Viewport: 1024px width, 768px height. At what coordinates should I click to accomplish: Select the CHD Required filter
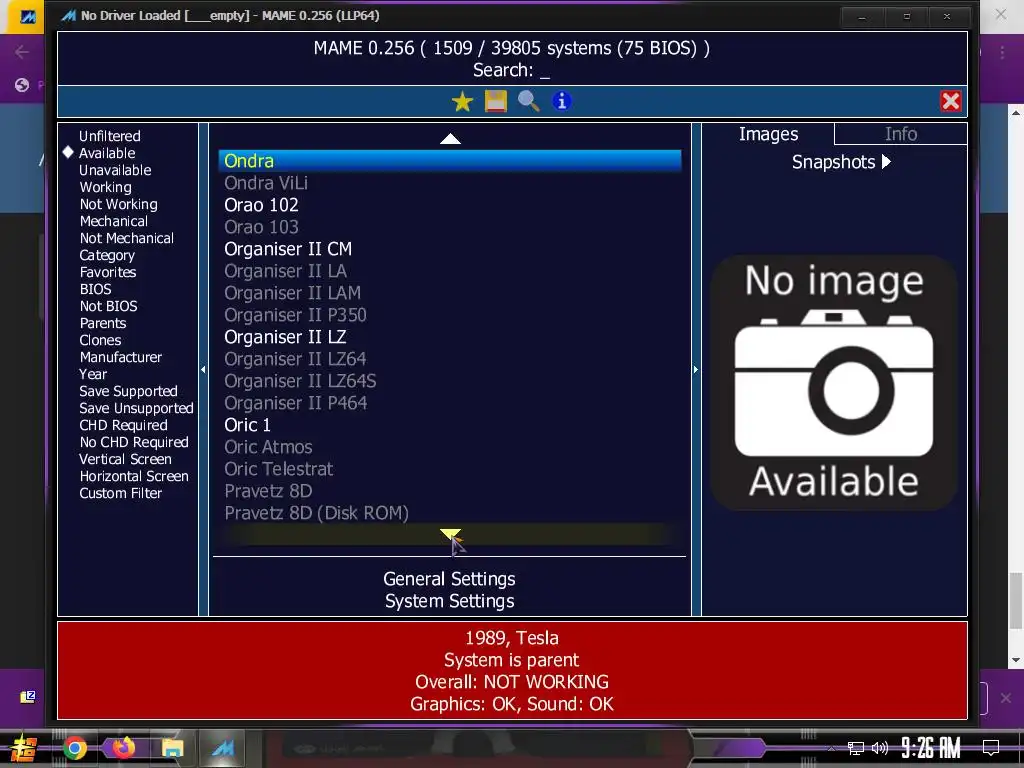[123, 424]
